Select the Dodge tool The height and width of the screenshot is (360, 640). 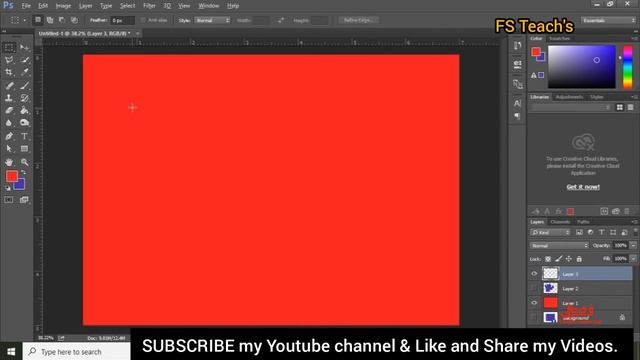(24, 122)
